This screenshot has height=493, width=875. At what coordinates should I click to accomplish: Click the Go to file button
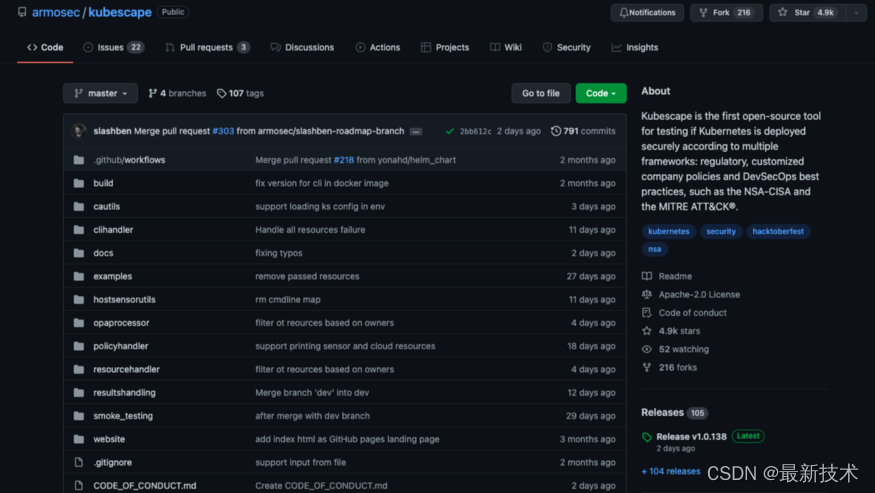click(x=541, y=93)
